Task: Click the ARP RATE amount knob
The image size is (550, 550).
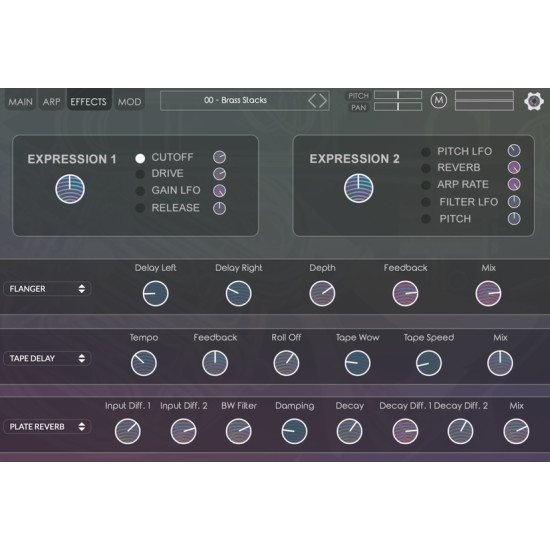Action: (x=514, y=184)
